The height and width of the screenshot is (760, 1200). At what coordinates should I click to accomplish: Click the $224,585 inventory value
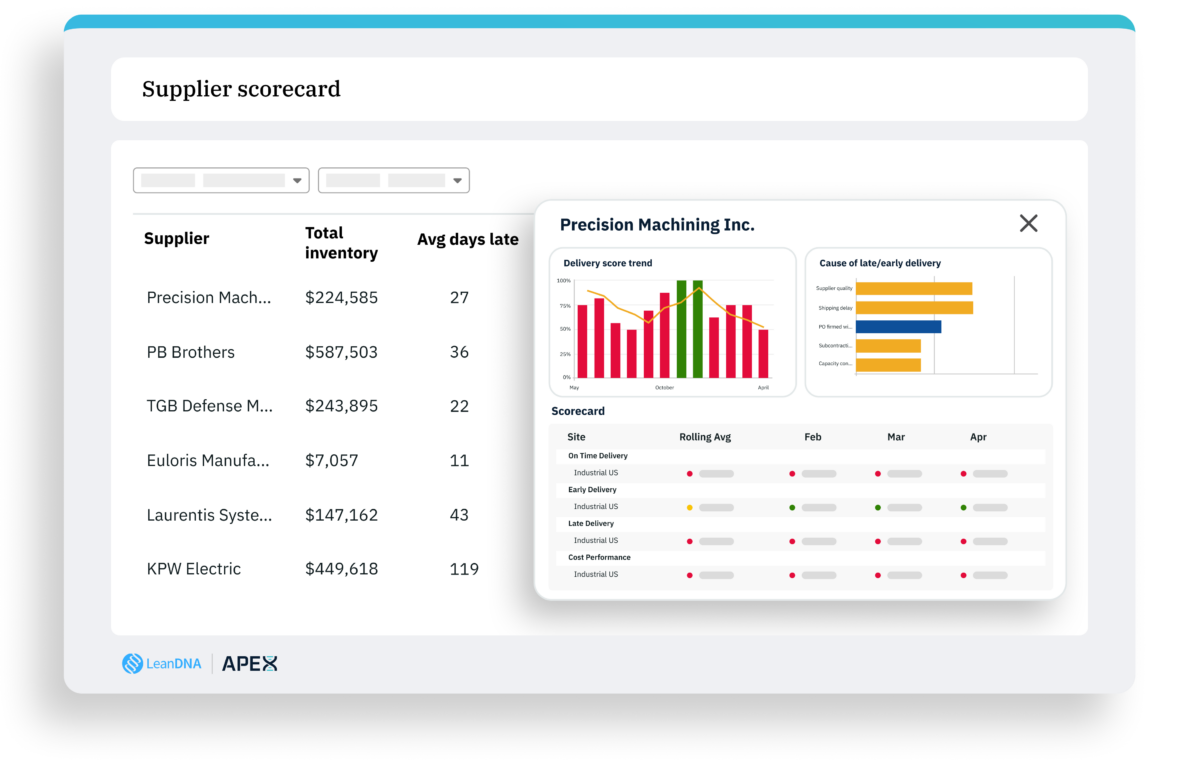[341, 297]
